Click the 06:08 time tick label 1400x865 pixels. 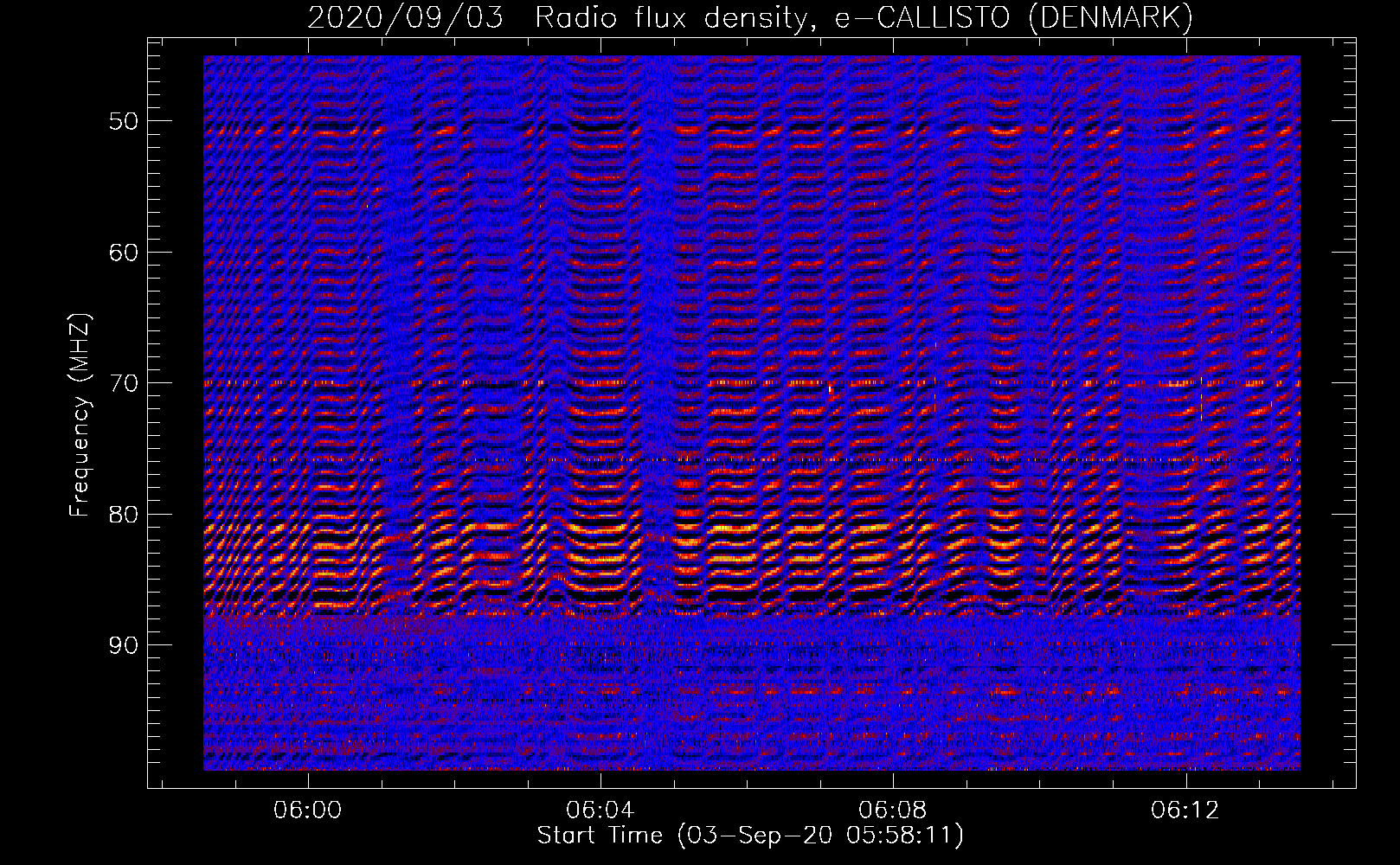click(892, 810)
